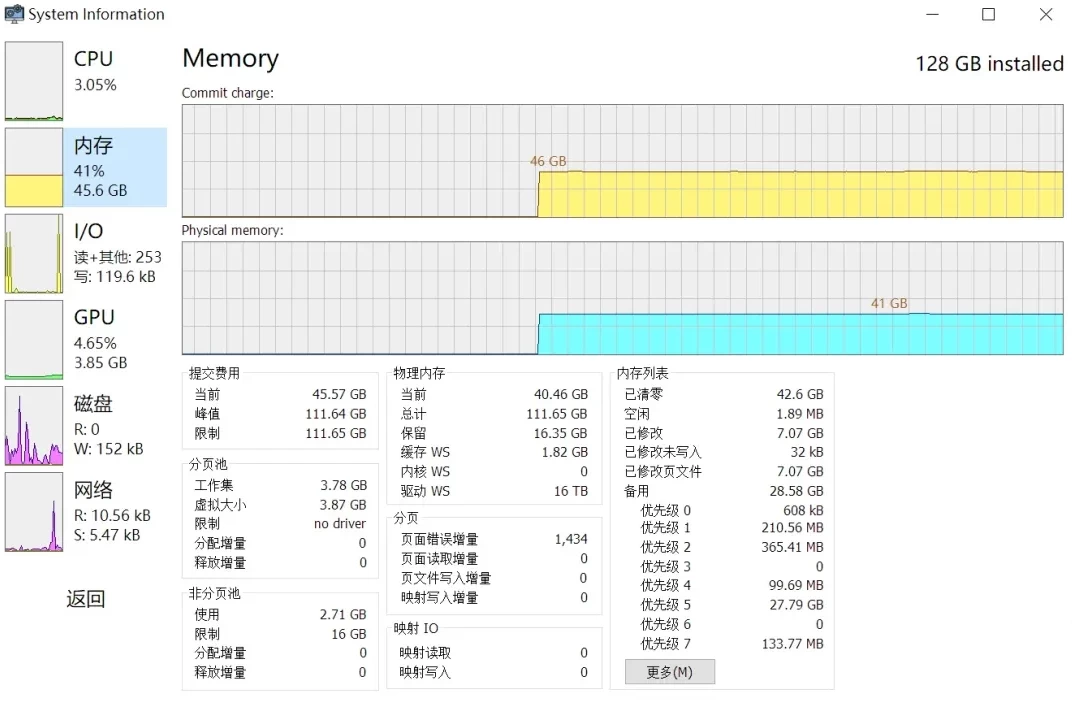Click the 网络 network mini-graph thumbnail
The image size is (1072, 701).
click(34, 512)
